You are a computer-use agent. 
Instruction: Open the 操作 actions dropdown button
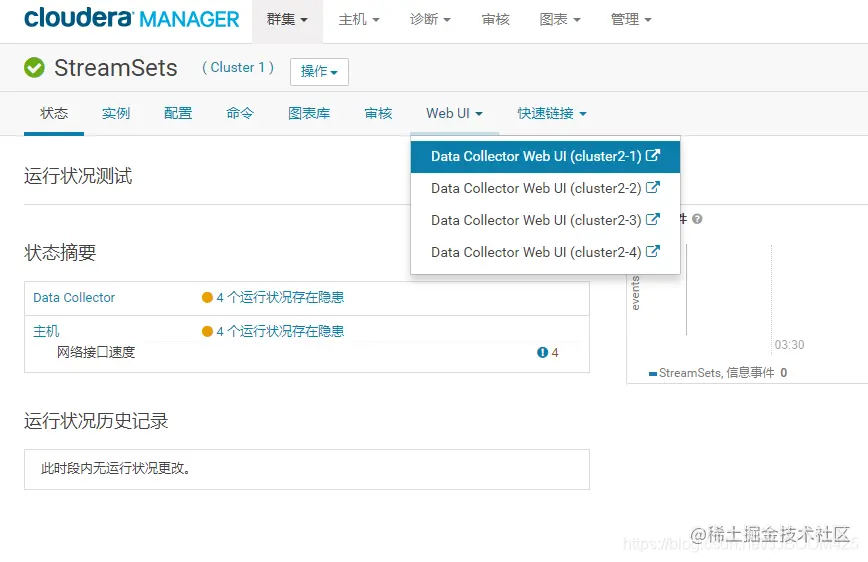click(x=319, y=71)
